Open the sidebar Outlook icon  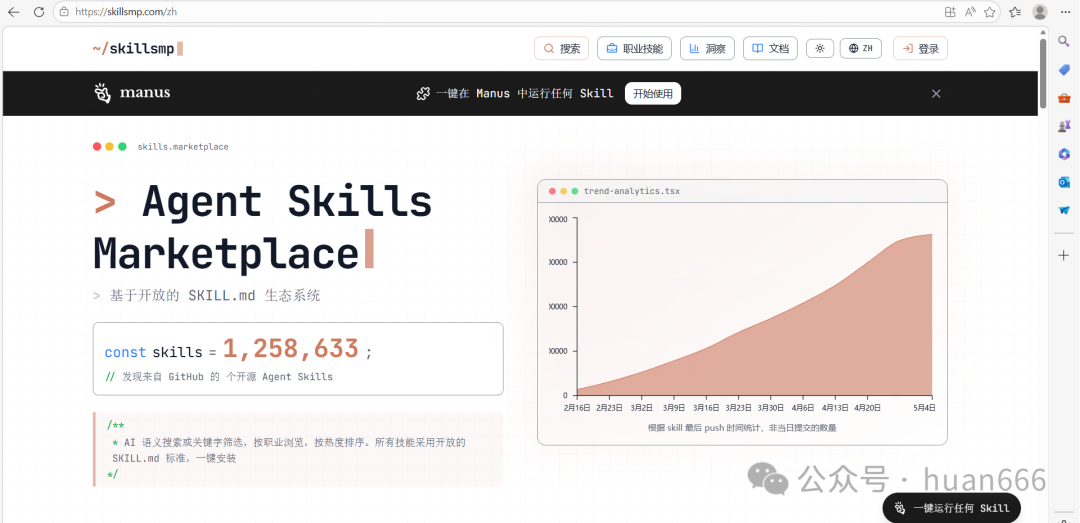1063,182
